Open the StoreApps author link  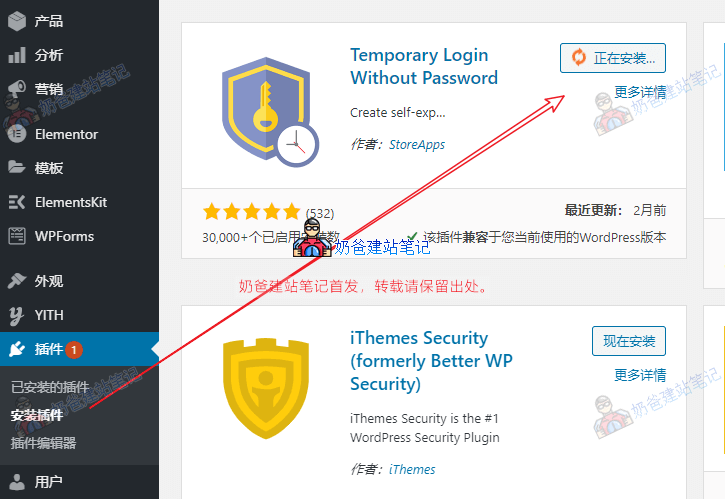pyautogui.click(x=417, y=145)
